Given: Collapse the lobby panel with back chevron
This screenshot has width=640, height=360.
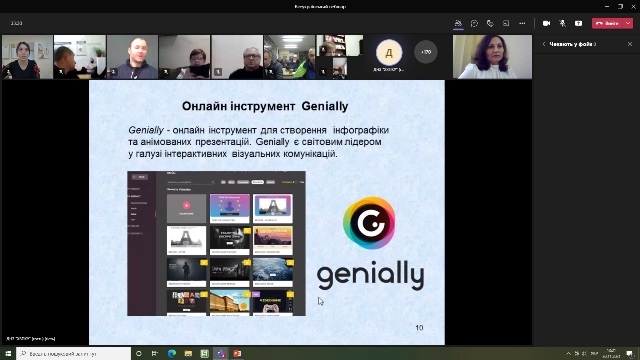Looking at the screenshot, I should tap(544, 44).
